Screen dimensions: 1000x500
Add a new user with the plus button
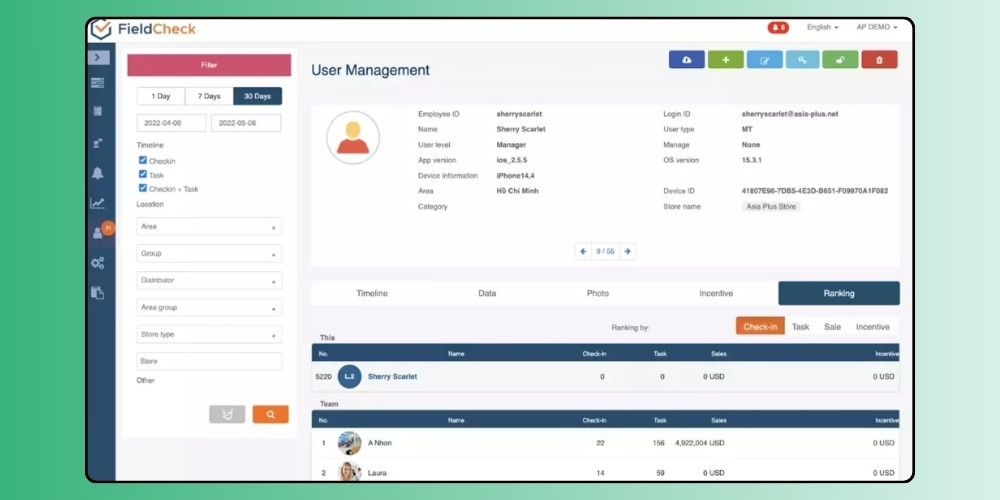[x=725, y=60]
